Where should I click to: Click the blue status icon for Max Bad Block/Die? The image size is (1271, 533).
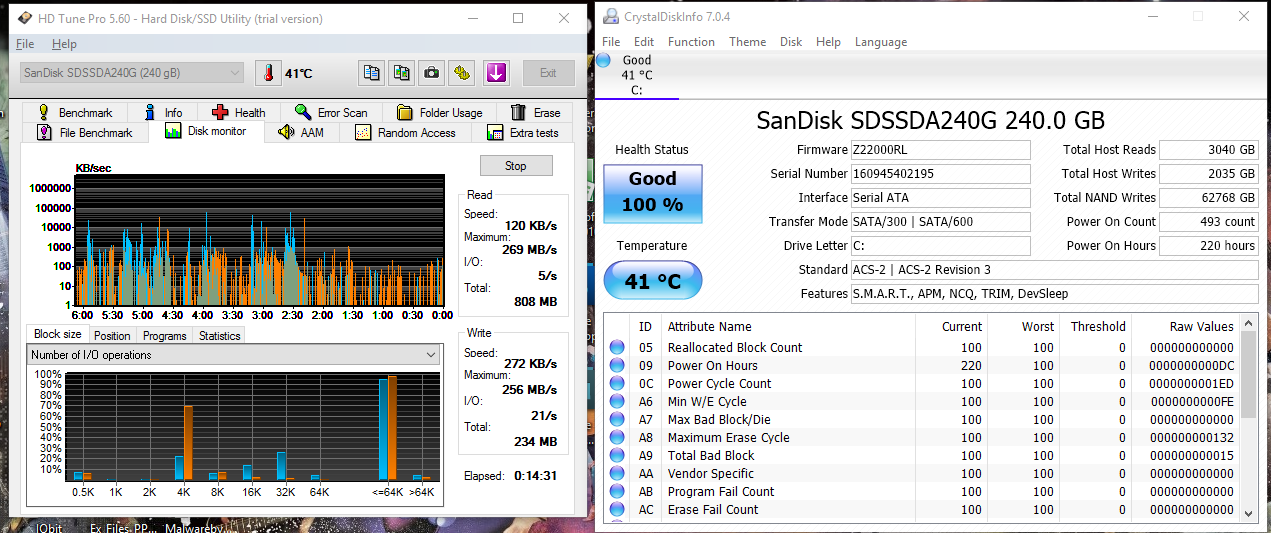[617, 420]
